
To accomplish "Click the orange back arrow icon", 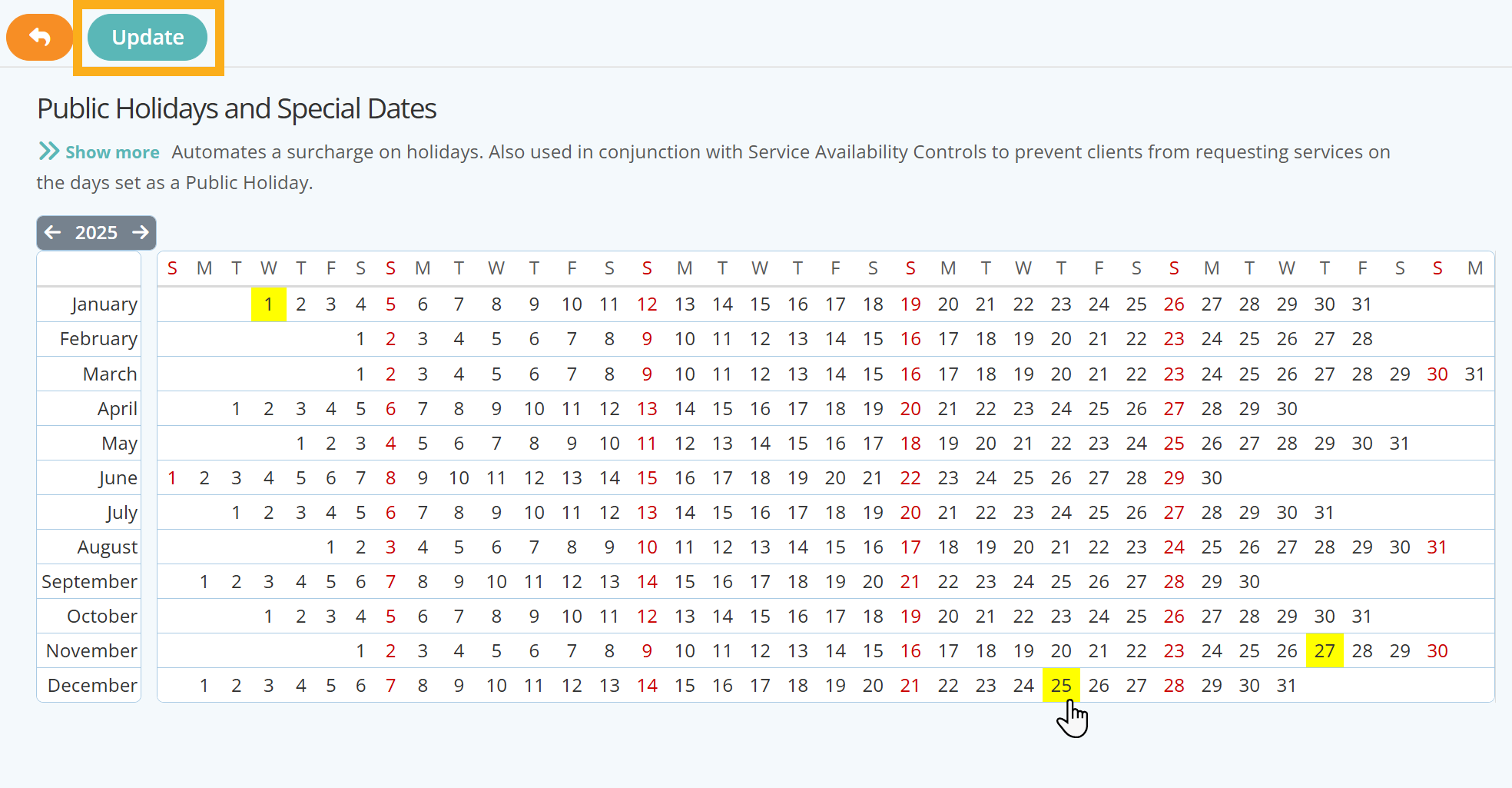I will click(x=39, y=37).
